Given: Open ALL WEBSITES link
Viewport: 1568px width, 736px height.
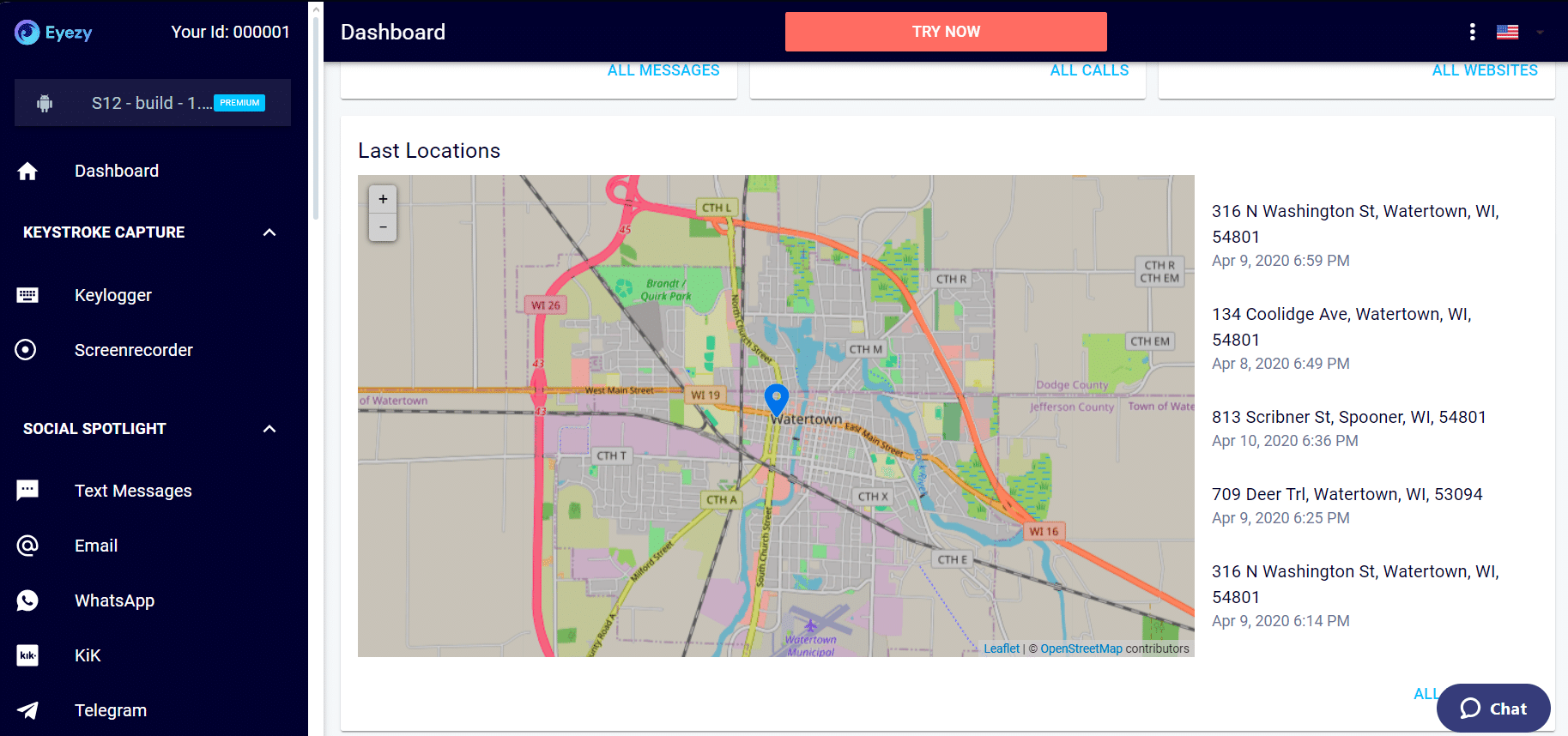Looking at the screenshot, I should click(x=1485, y=70).
